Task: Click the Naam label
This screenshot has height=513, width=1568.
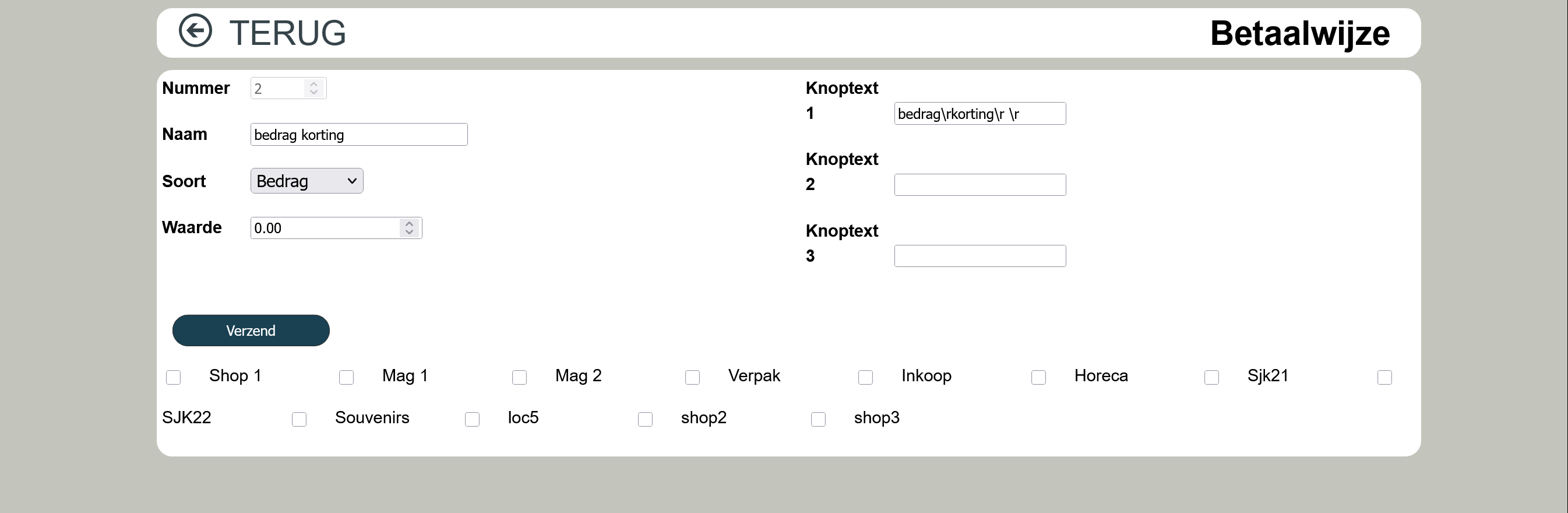Action: click(185, 134)
